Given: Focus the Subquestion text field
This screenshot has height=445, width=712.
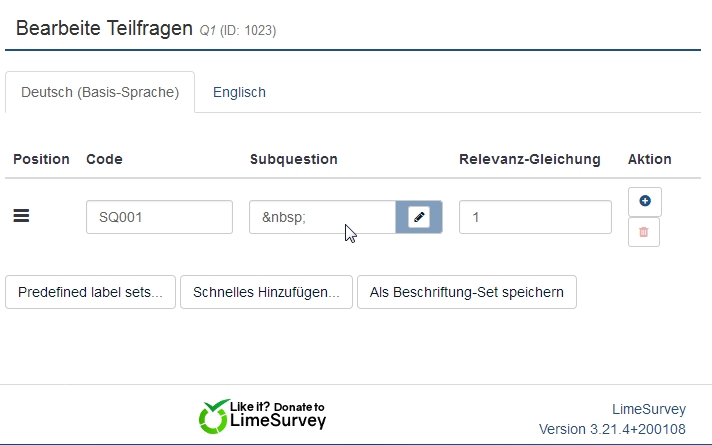Looking at the screenshot, I should tap(322, 217).
